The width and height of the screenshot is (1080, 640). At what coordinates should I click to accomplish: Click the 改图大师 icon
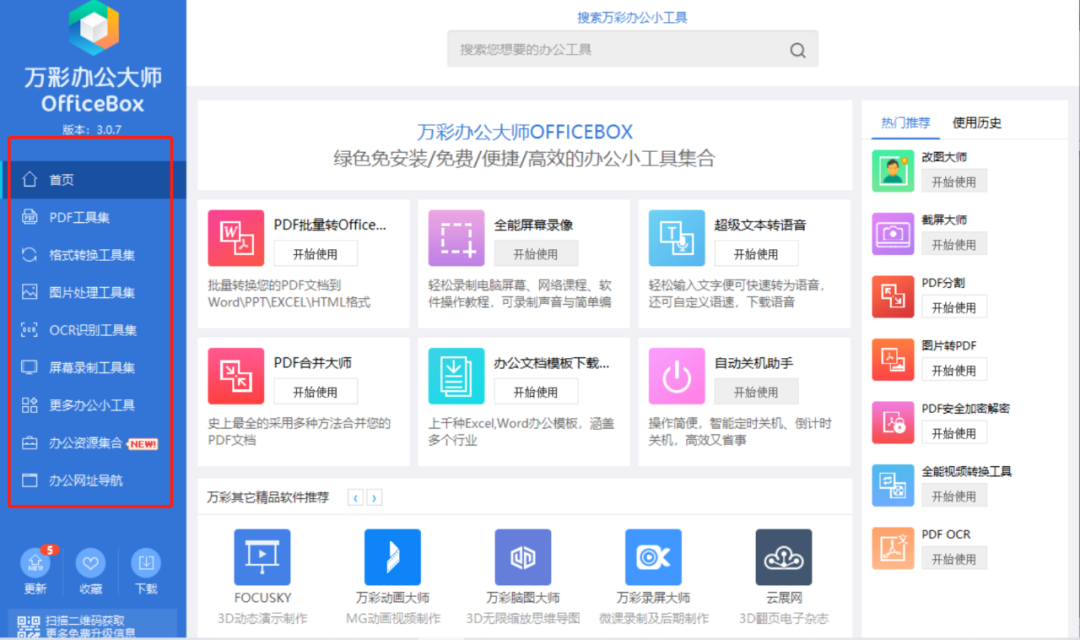click(893, 171)
